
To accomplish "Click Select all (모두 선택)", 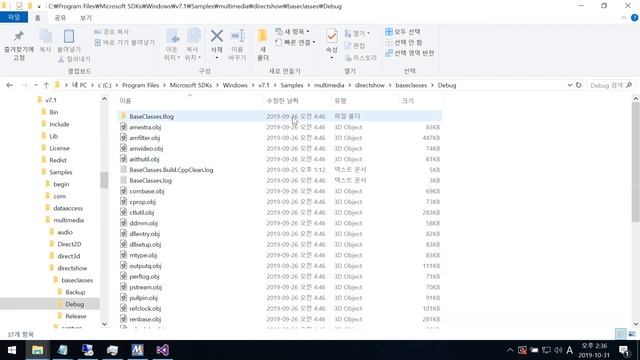I will pyautogui.click(x=403, y=32).
